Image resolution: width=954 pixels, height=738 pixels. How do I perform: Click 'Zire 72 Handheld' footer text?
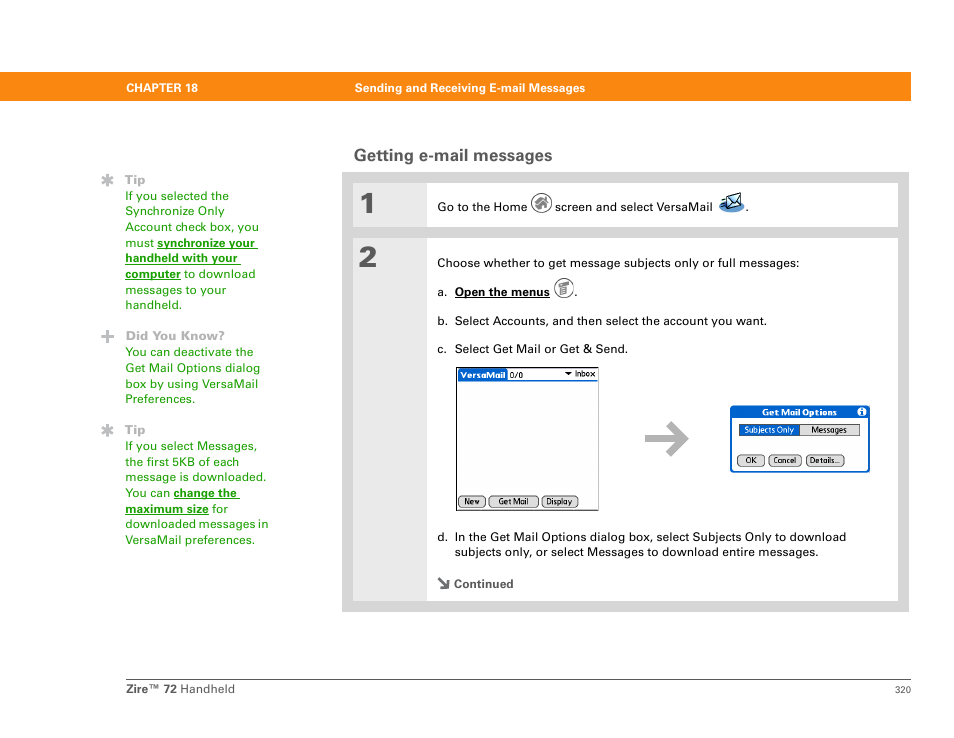pos(180,689)
